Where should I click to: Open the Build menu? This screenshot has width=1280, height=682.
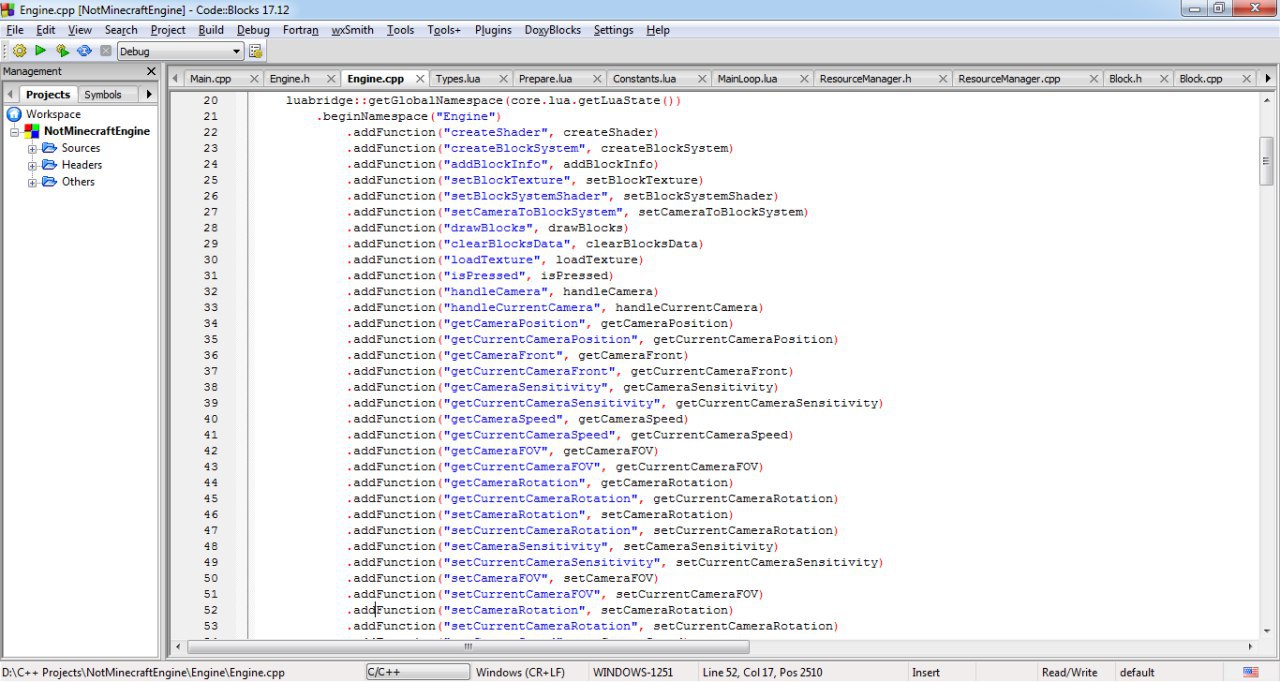pyautogui.click(x=211, y=30)
